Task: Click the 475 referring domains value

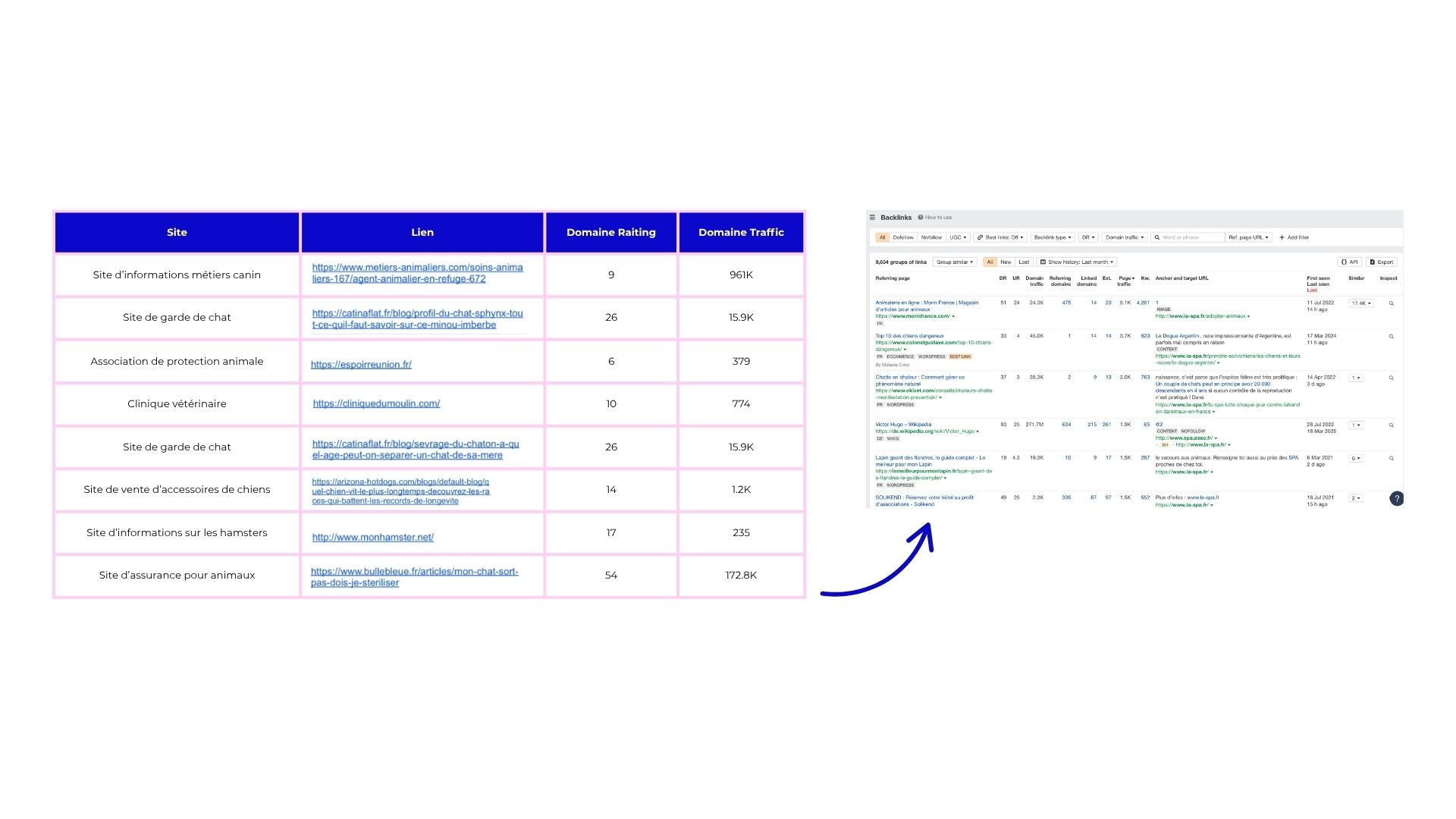Action: pos(1066,303)
